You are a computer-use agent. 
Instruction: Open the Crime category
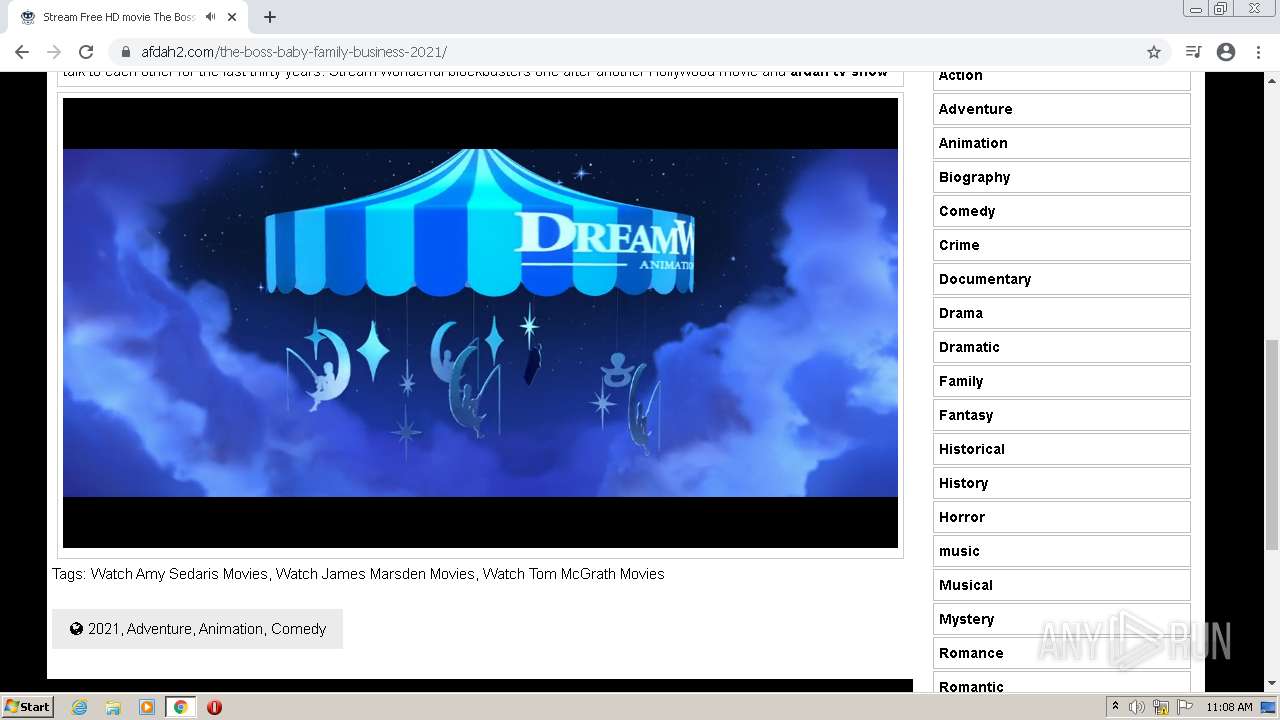[1062, 245]
